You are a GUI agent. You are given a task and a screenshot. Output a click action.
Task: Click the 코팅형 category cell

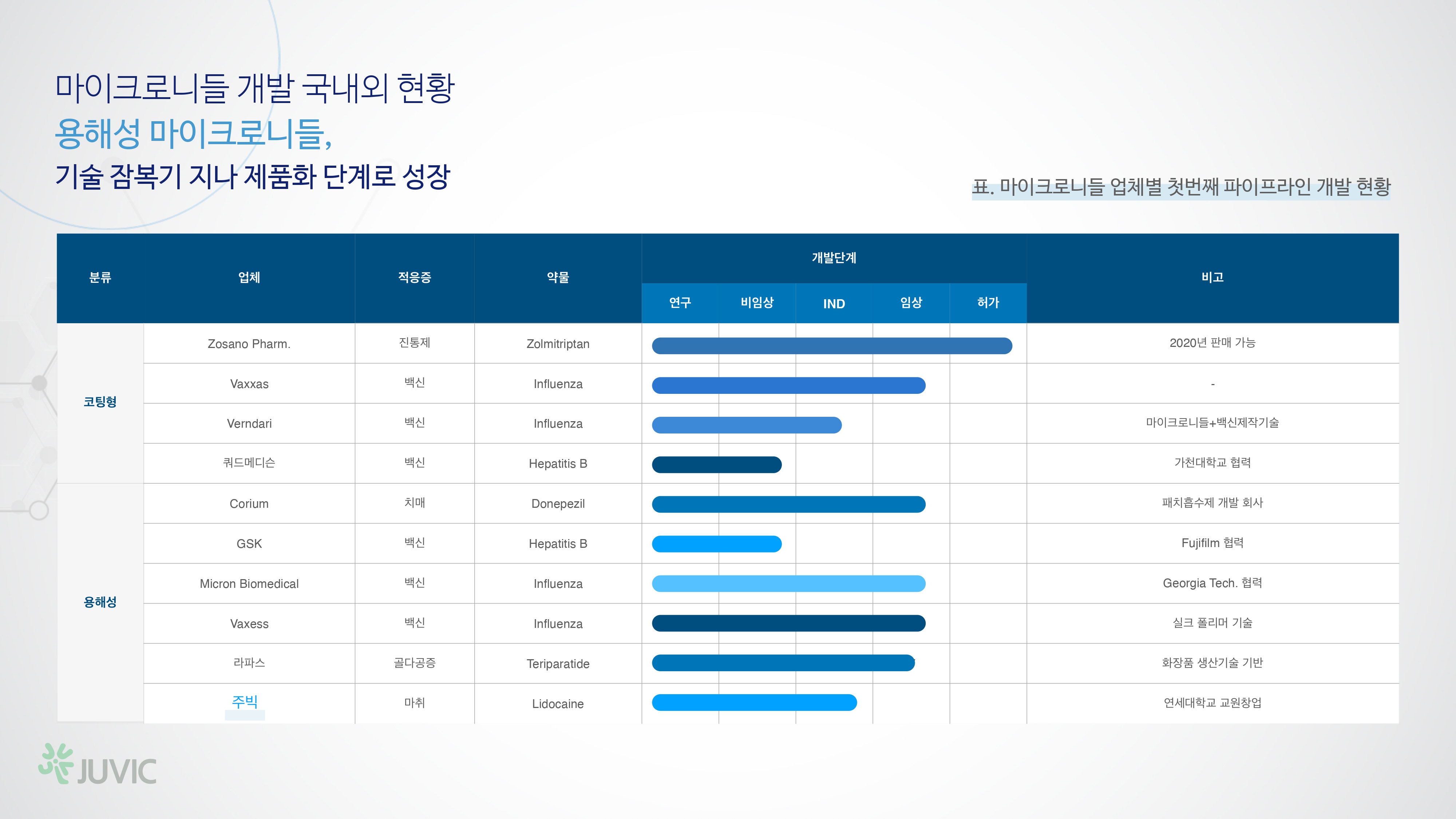coord(100,402)
